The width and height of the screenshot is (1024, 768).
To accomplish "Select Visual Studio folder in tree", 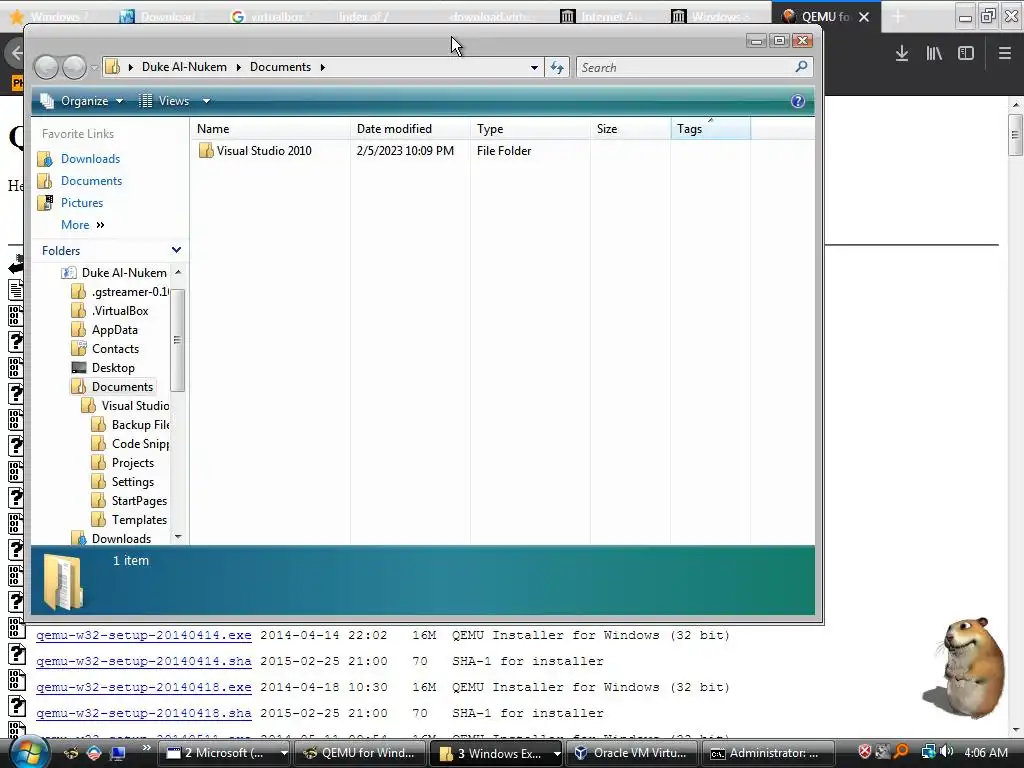I will point(135,406).
